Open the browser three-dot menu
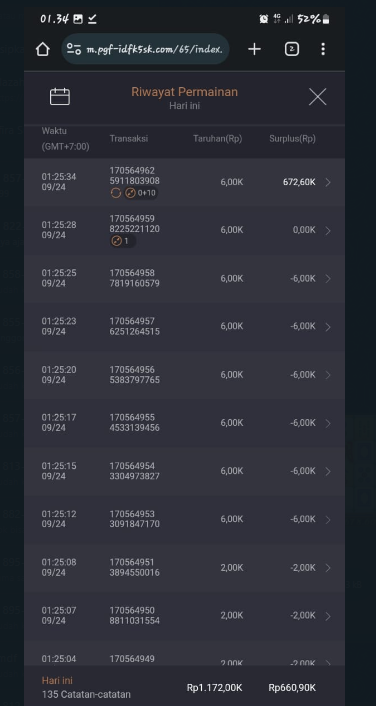Viewport: 376px width, 706px height. tap(323, 49)
